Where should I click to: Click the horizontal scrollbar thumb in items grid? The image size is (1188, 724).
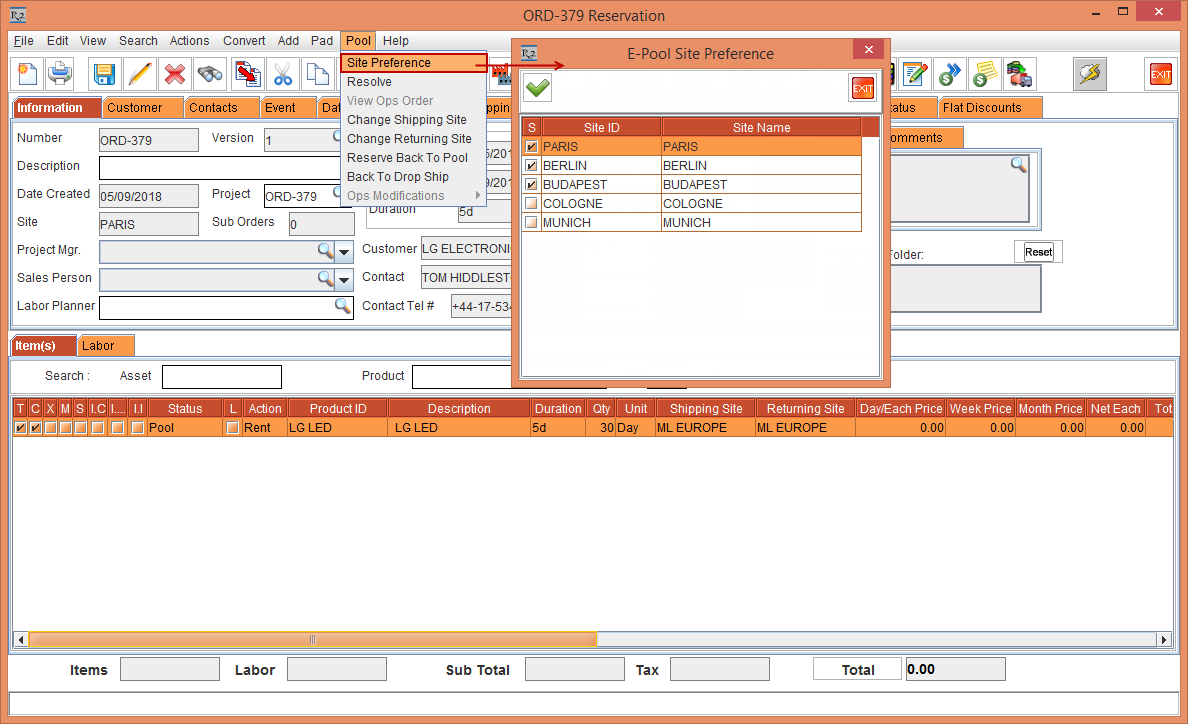[x=312, y=640]
